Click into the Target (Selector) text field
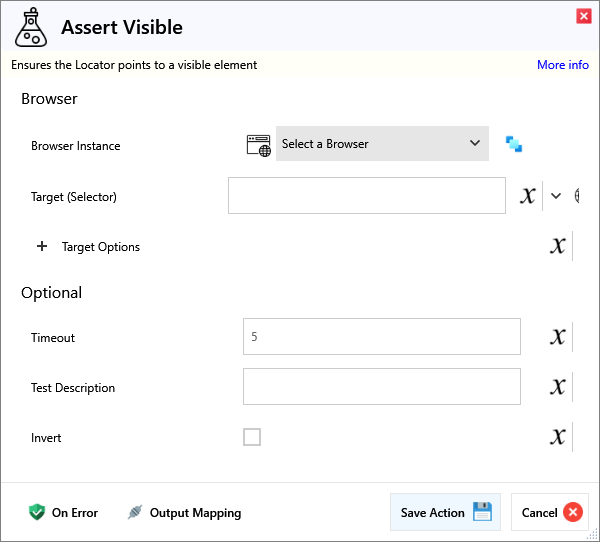 (x=366, y=196)
